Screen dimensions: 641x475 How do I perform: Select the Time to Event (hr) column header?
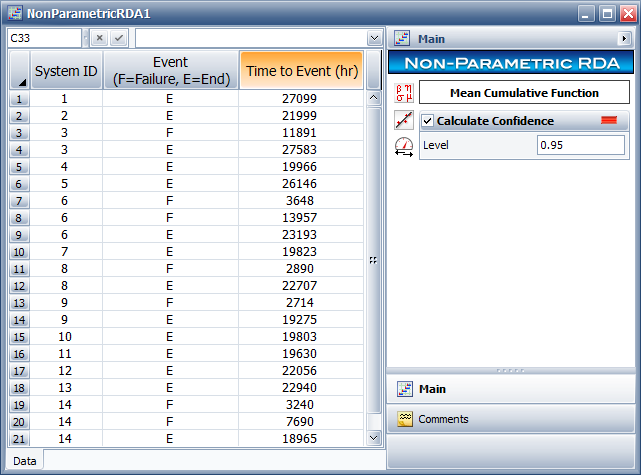pyautogui.click(x=301, y=71)
